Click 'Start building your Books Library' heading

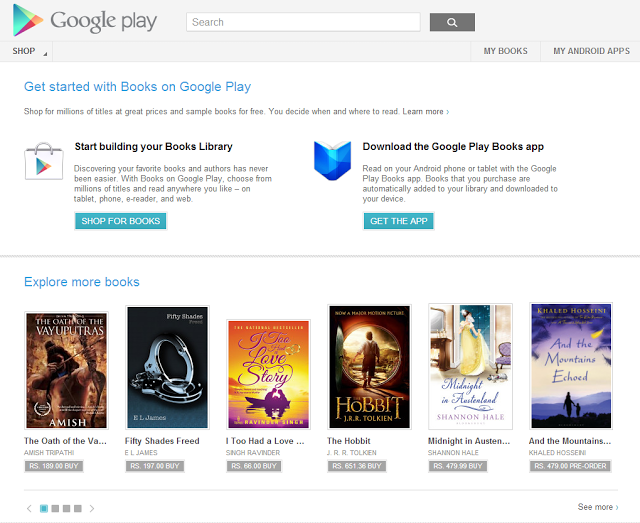pos(153,147)
